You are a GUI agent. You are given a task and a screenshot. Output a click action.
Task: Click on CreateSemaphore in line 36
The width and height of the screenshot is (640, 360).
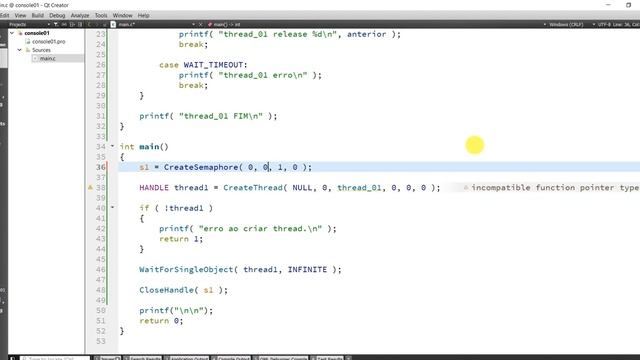click(x=200, y=167)
